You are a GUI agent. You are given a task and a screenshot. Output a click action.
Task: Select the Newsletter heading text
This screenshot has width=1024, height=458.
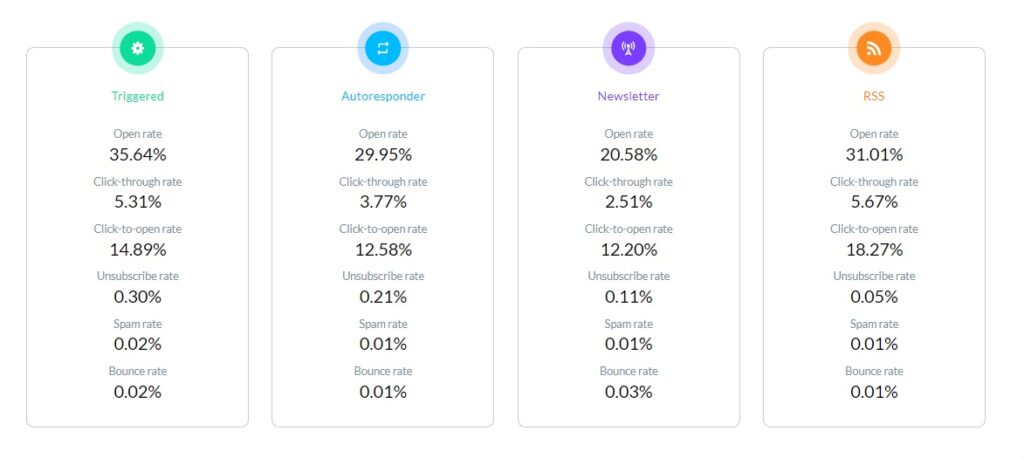[x=628, y=96]
